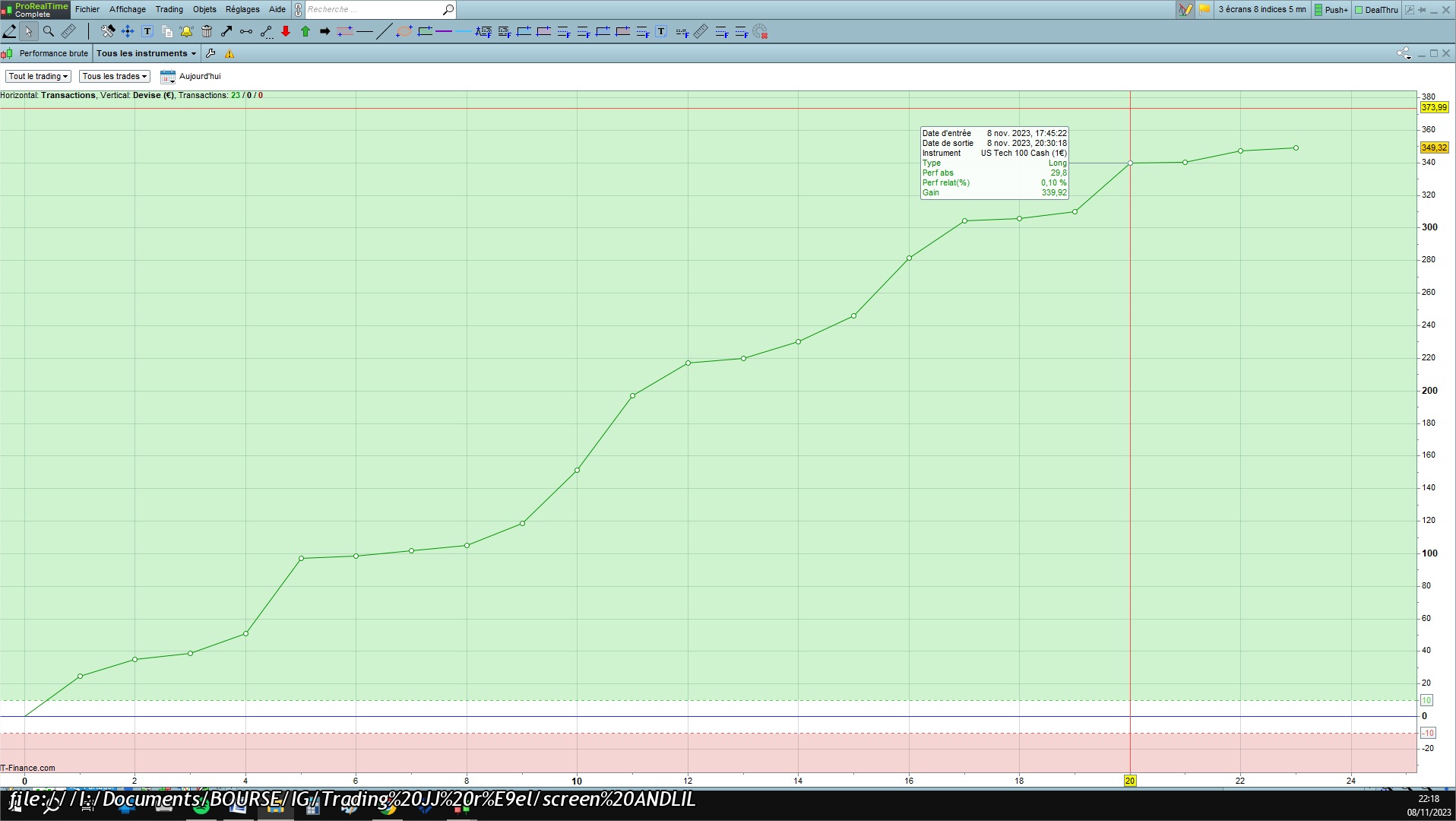Select the ellipse drawing tool

(x=404, y=31)
